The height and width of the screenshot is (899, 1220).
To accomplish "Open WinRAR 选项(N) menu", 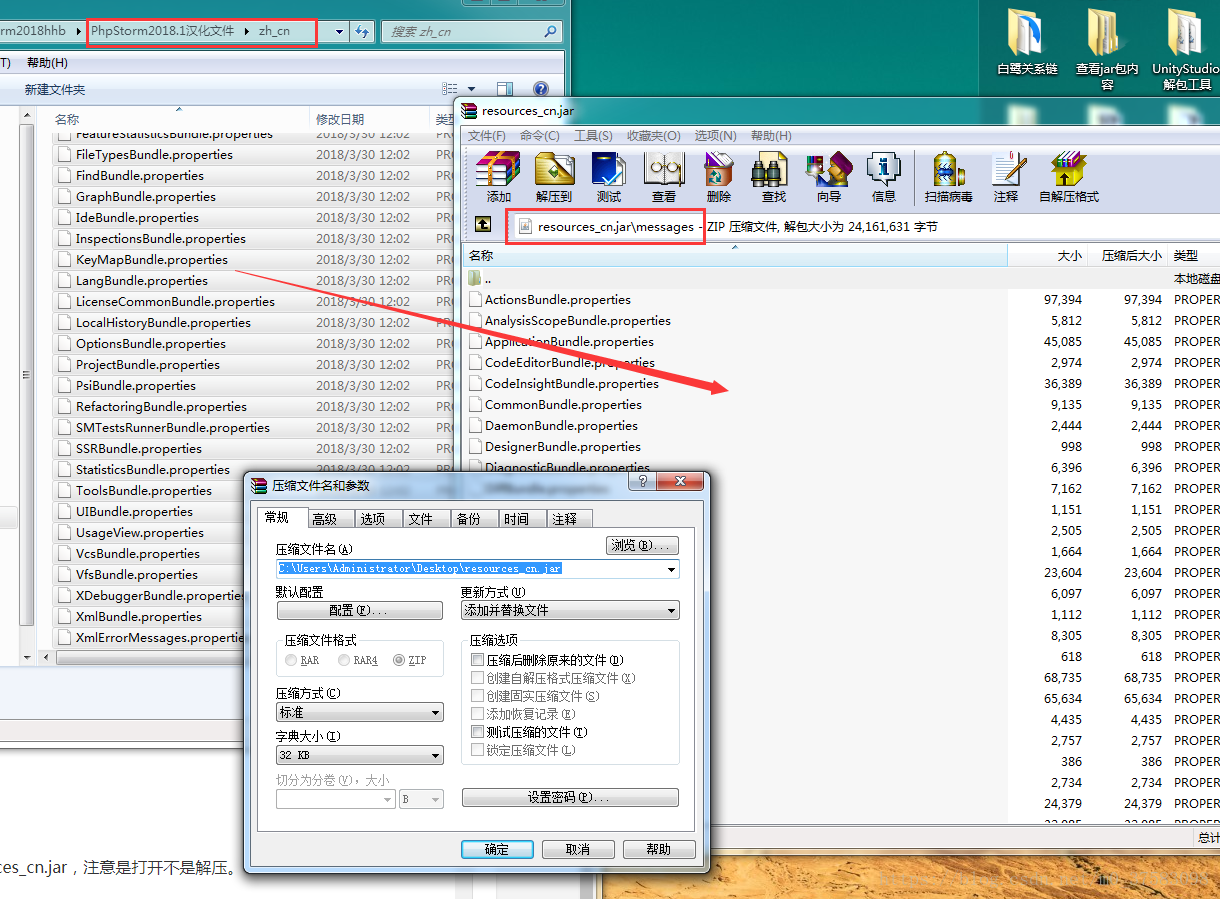I will [x=715, y=135].
